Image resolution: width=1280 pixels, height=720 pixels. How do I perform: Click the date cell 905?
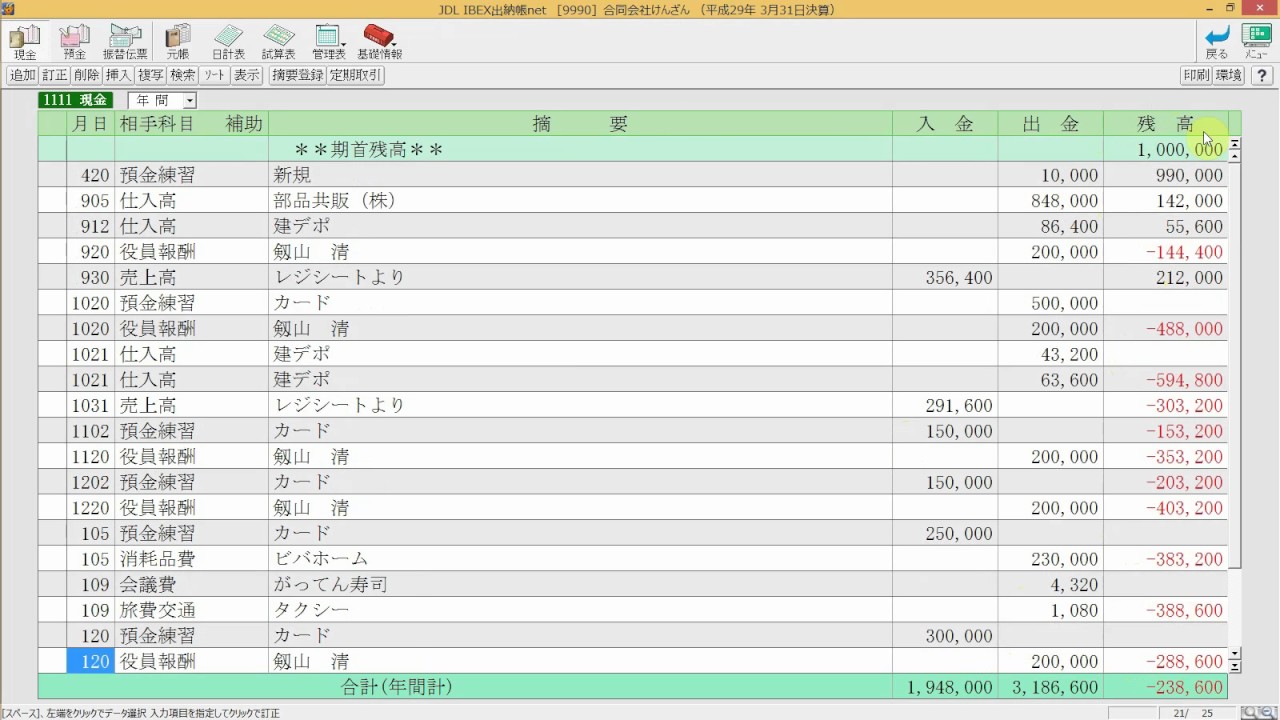click(90, 201)
